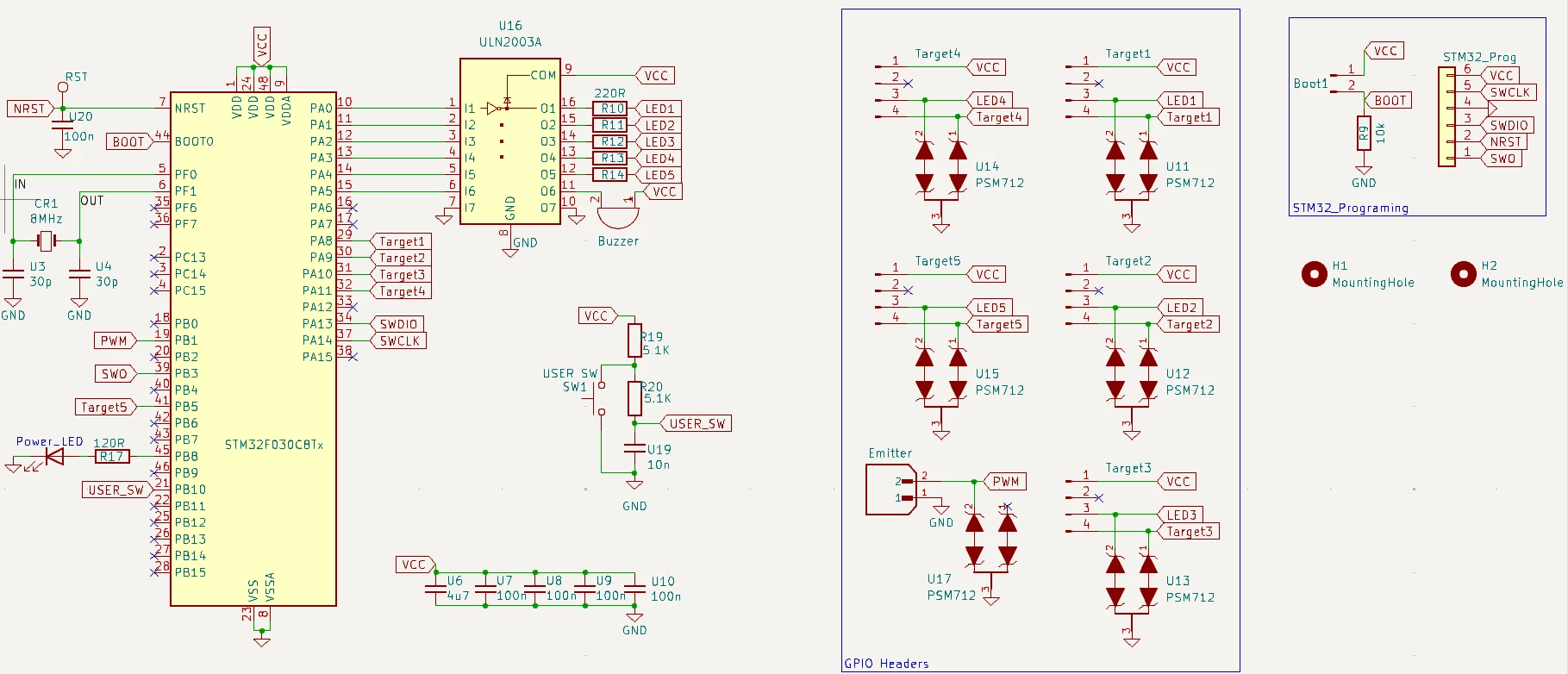Click the Target5 label at PB5
This screenshot has width=1568, height=674.
coord(105,407)
